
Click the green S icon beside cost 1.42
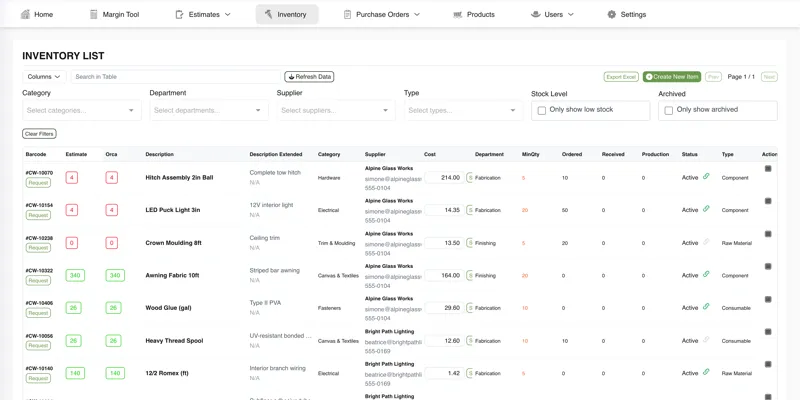click(470, 373)
